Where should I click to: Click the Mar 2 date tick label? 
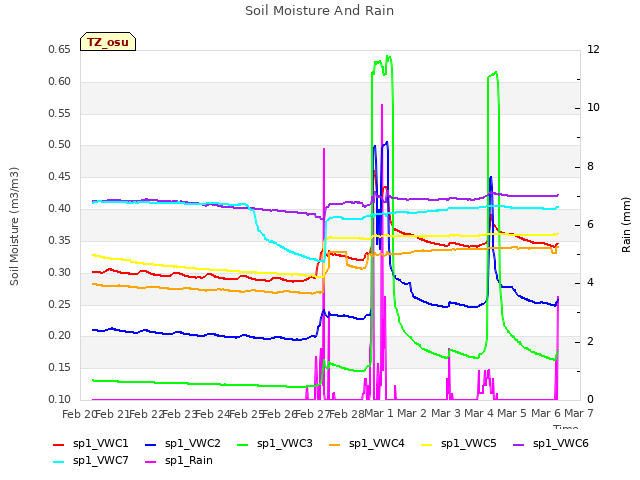coord(412,414)
